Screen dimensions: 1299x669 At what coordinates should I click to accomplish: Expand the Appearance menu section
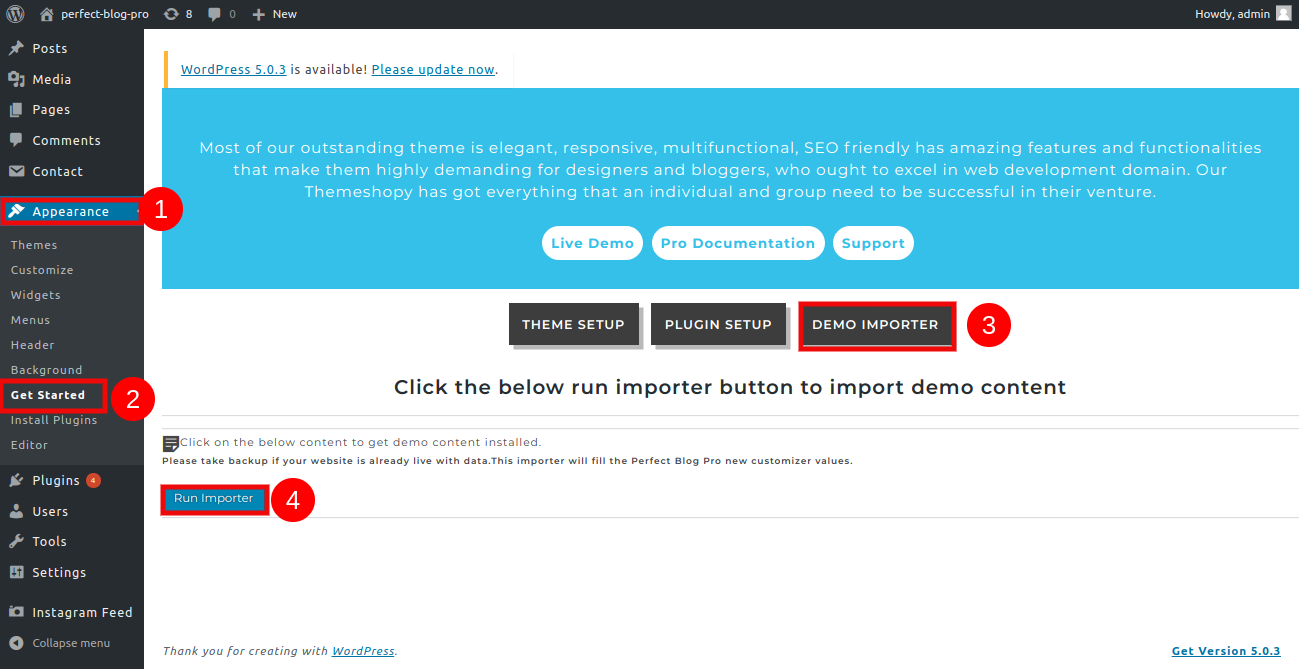70,211
